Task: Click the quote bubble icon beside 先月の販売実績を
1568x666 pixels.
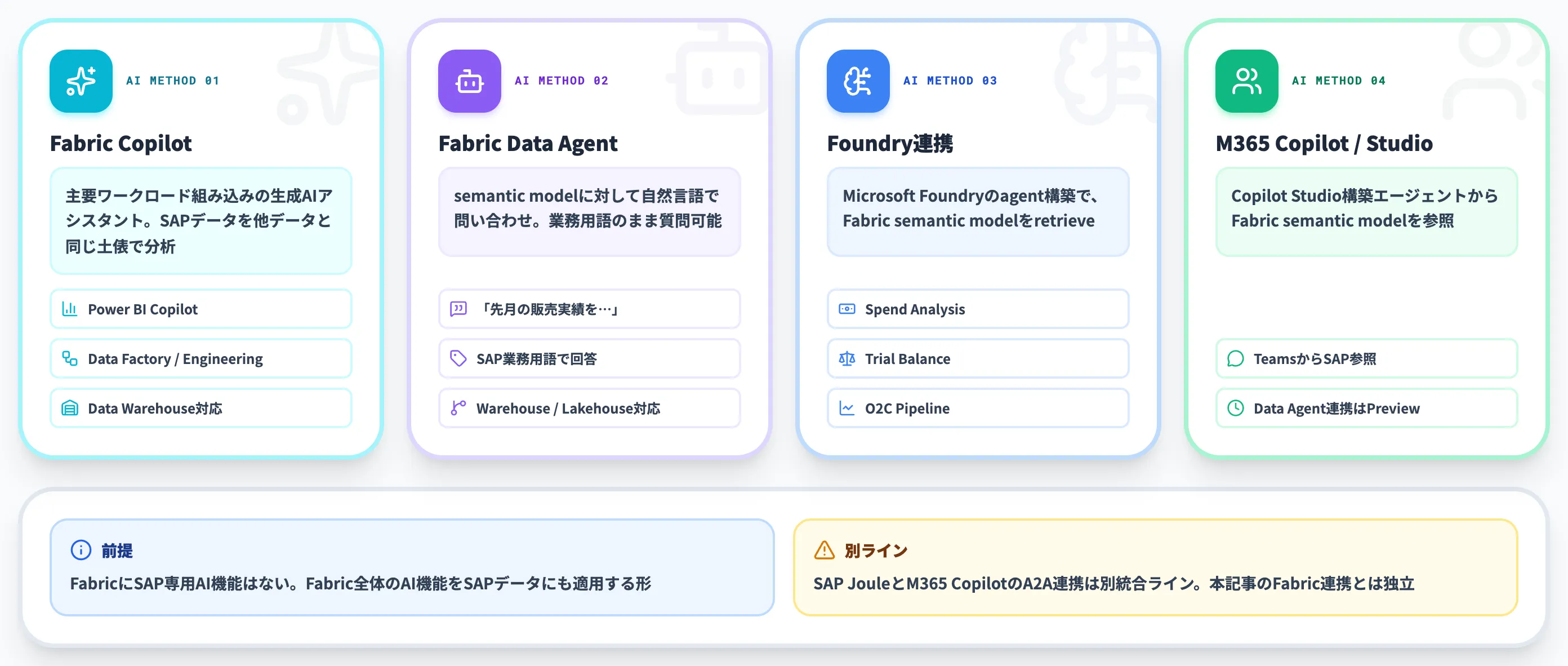Action: 458,309
